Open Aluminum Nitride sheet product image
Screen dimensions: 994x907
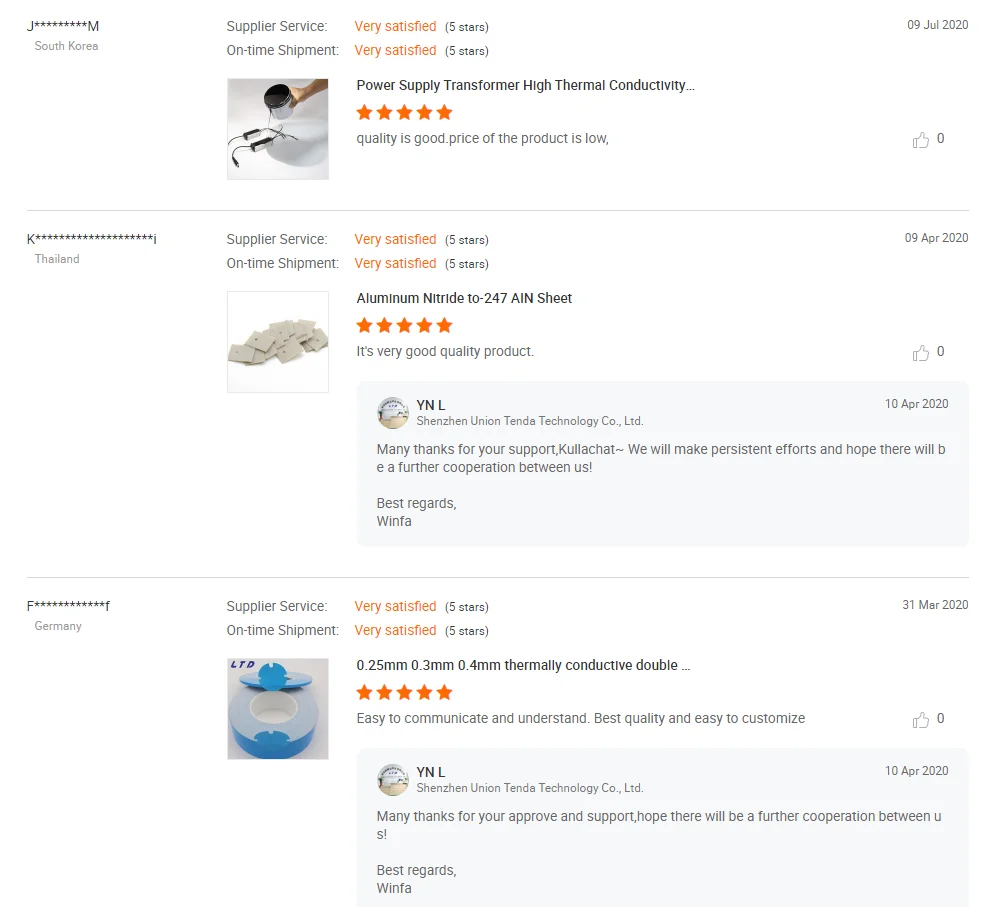click(x=278, y=342)
